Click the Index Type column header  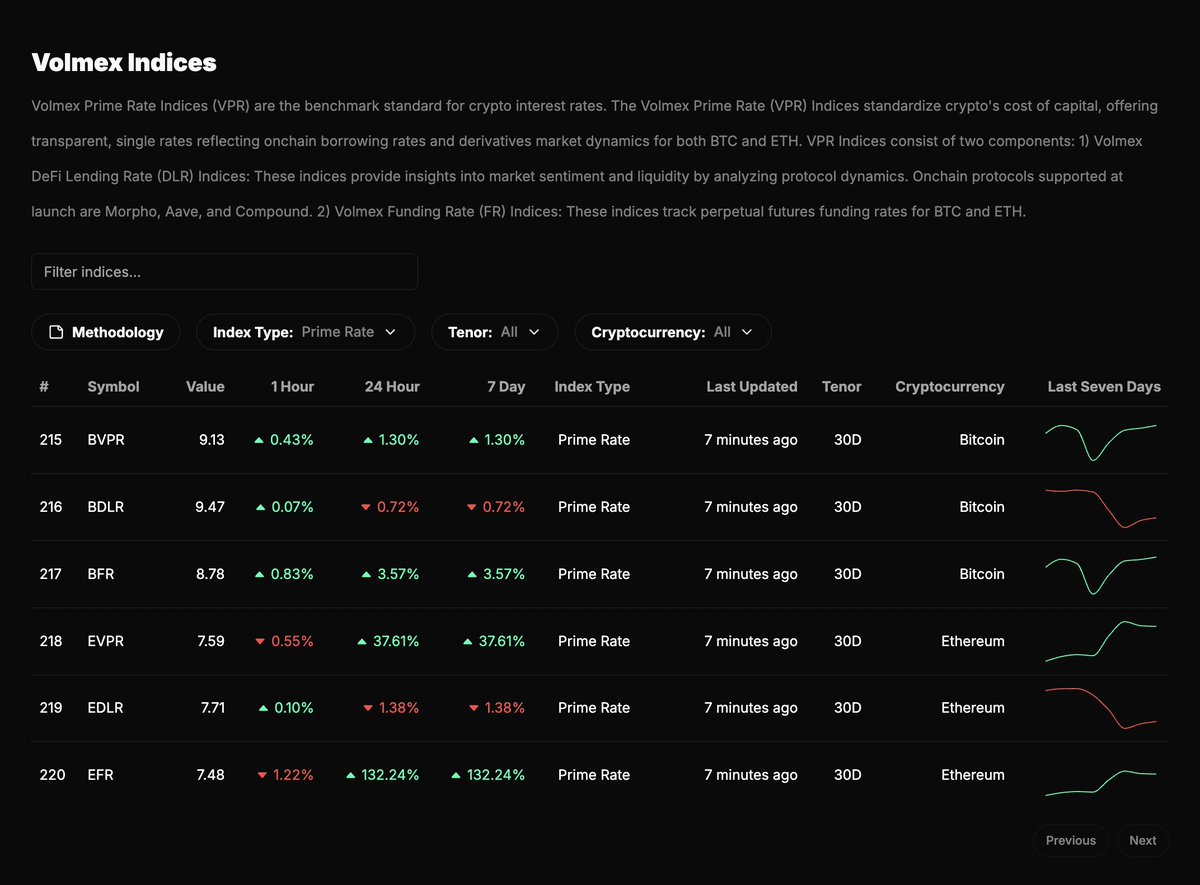click(592, 386)
